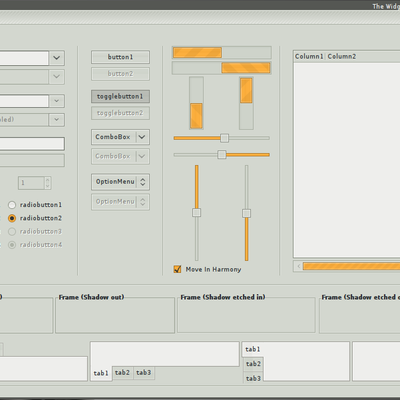
Task: Click the second horizontal progress bar
Action: [222, 68]
